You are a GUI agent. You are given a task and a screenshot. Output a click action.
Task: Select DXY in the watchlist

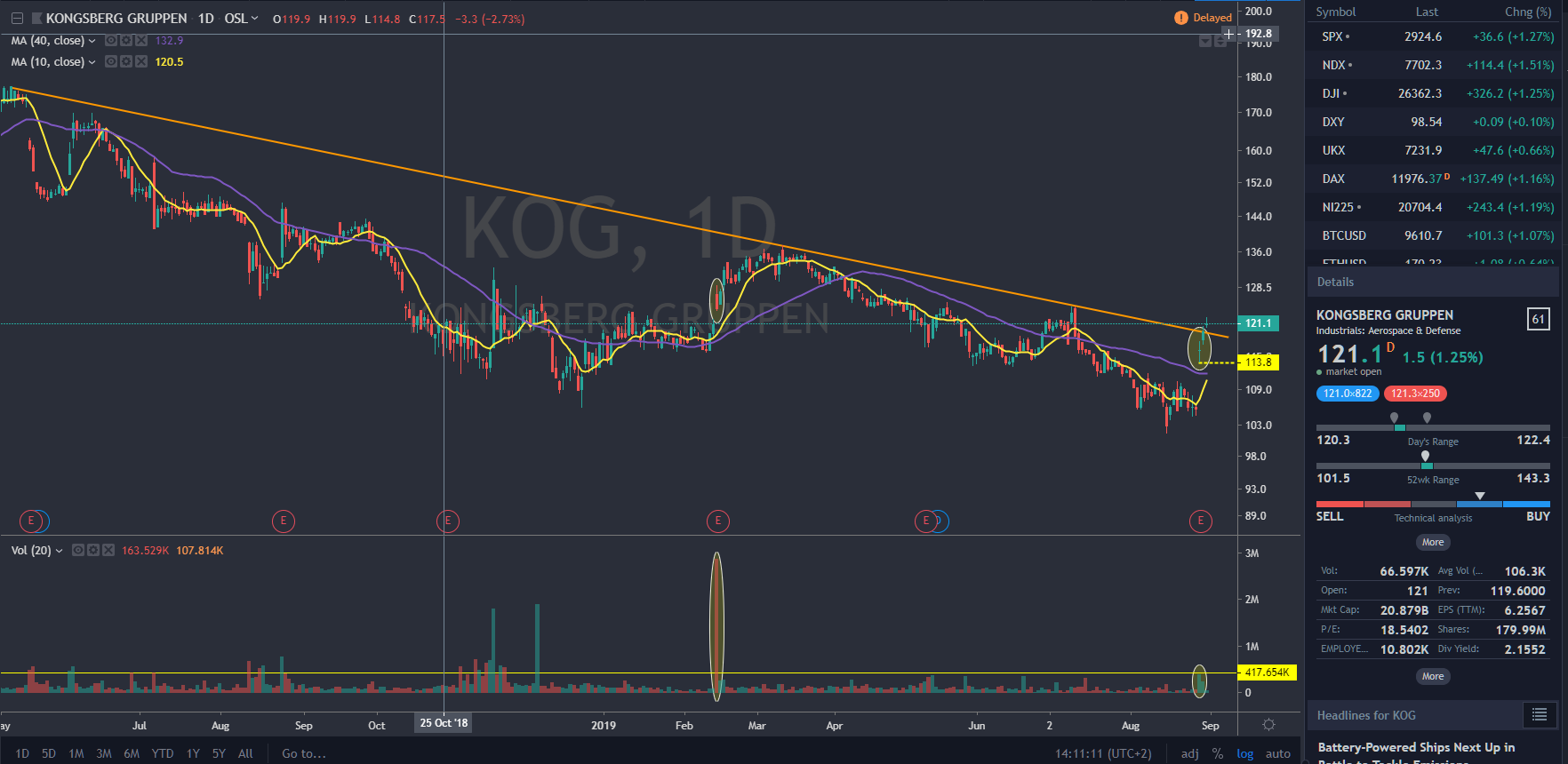(x=1433, y=122)
